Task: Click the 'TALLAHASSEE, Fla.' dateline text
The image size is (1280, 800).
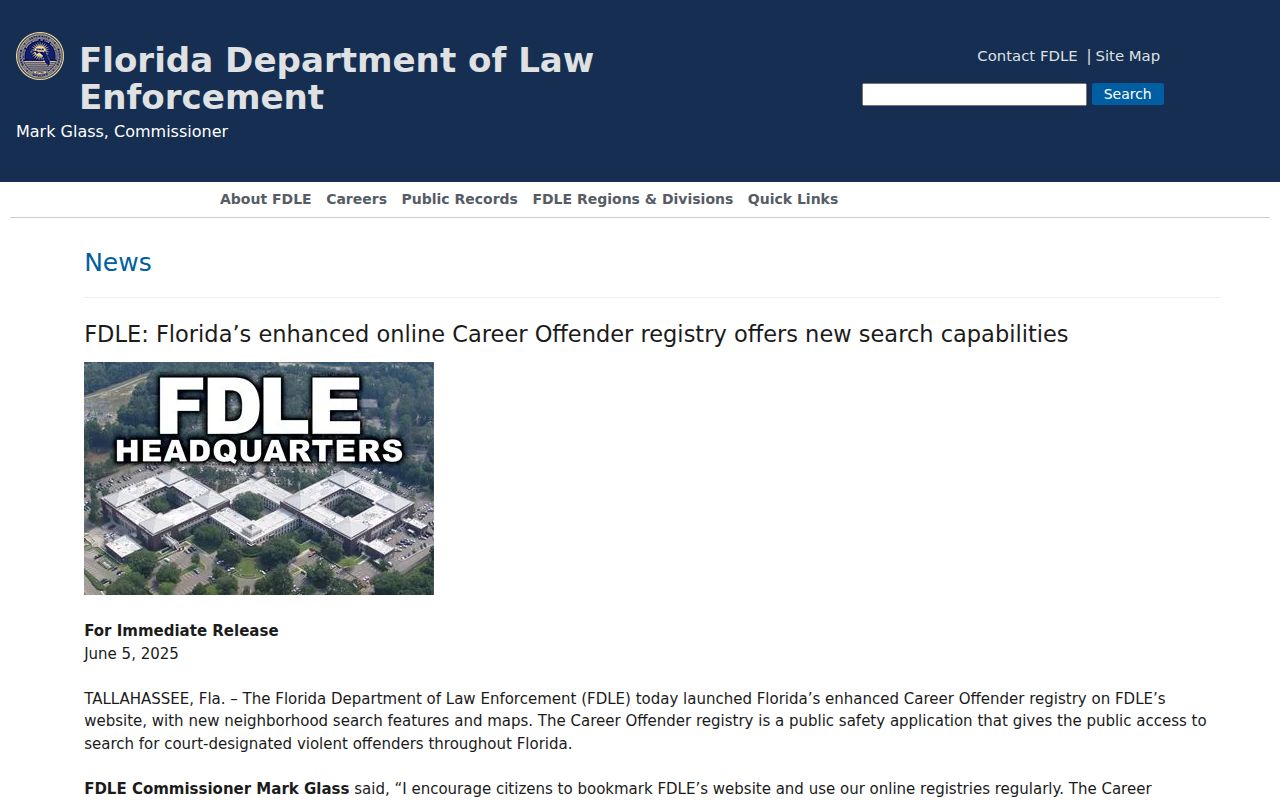Action: (154, 699)
